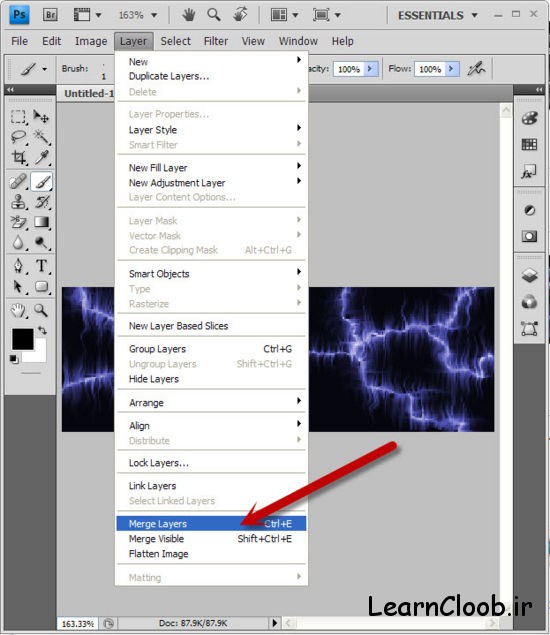550x635 pixels.
Task: Click the white background color swatch
Action: [40, 355]
